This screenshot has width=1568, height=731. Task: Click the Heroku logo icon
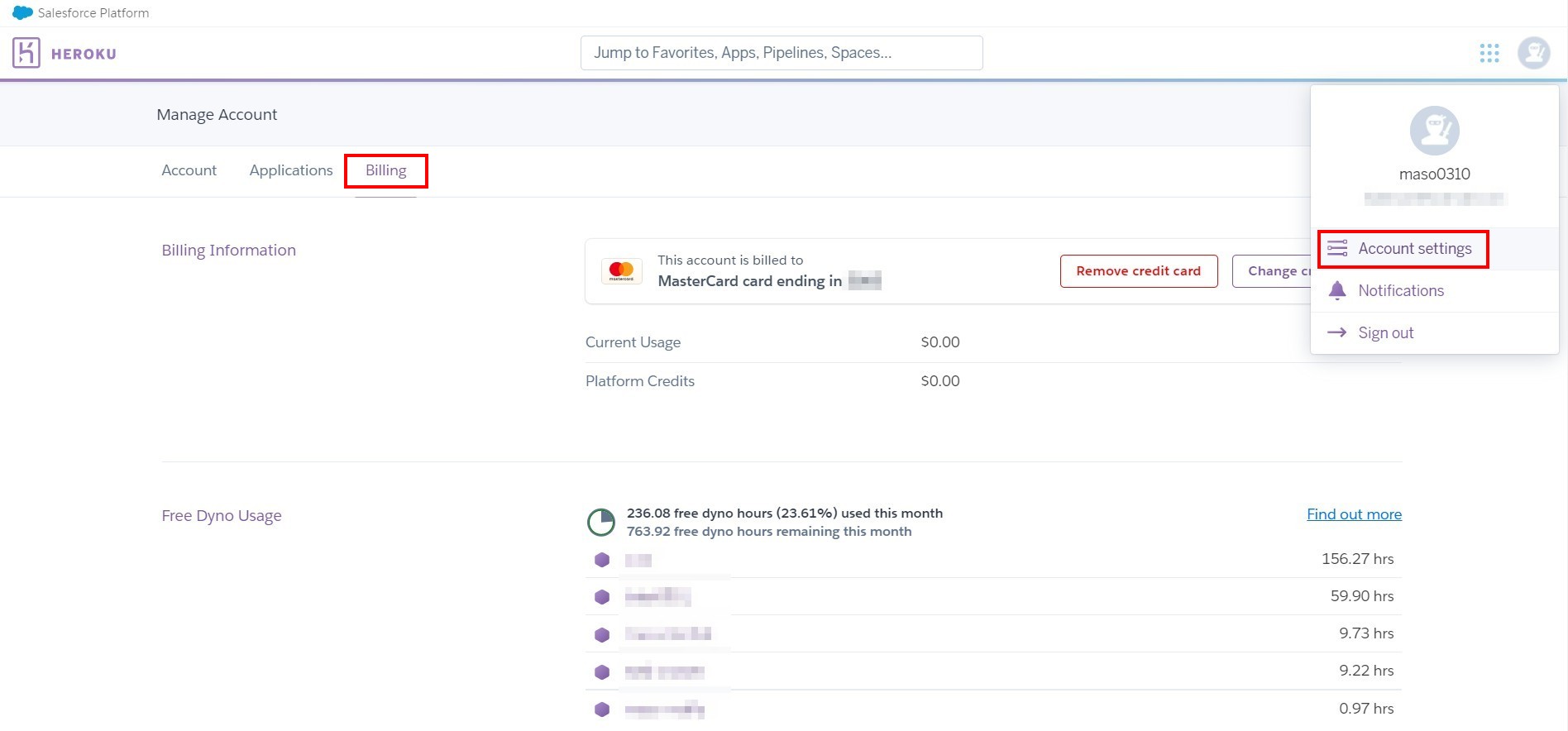coord(26,53)
